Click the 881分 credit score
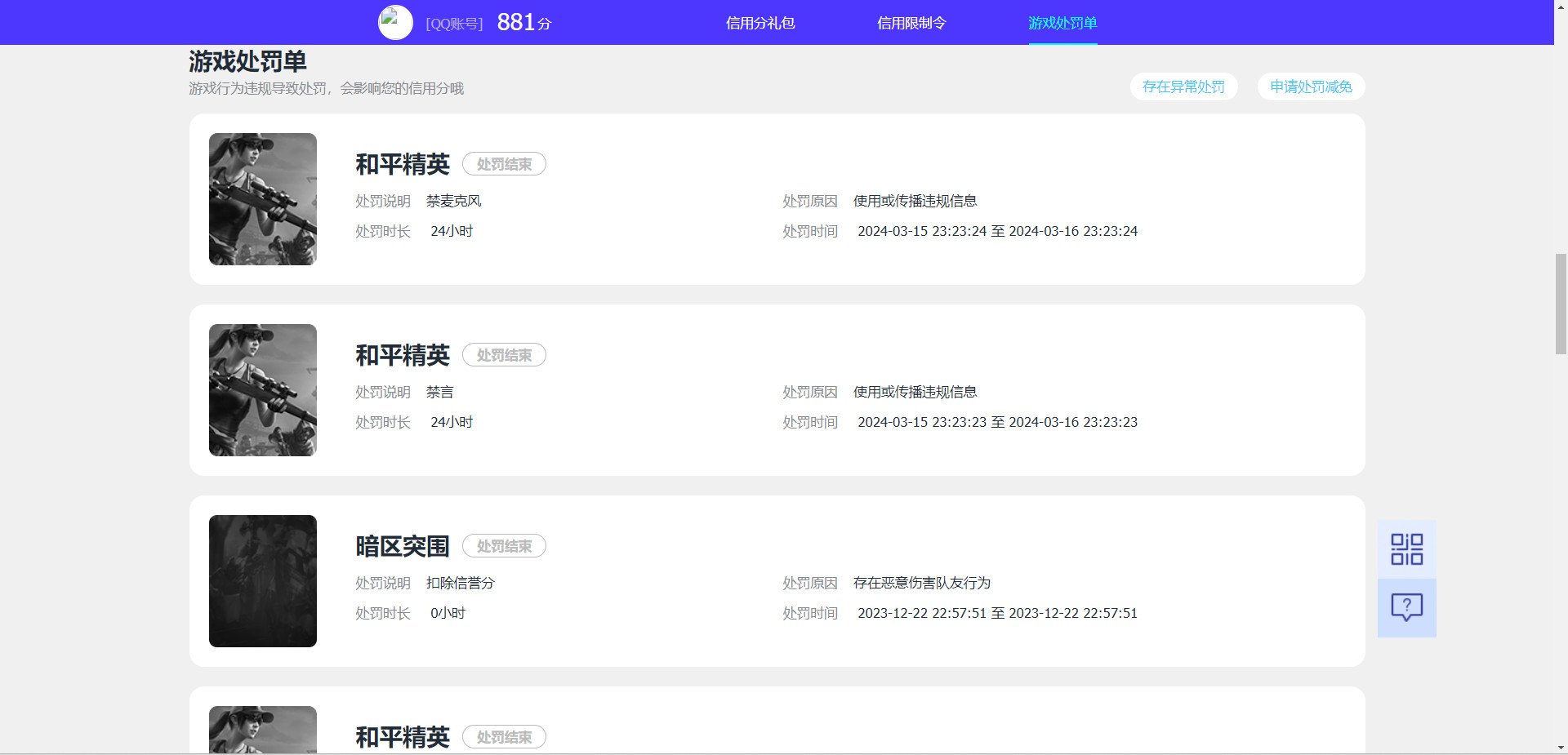The image size is (1568, 755). coord(523,22)
